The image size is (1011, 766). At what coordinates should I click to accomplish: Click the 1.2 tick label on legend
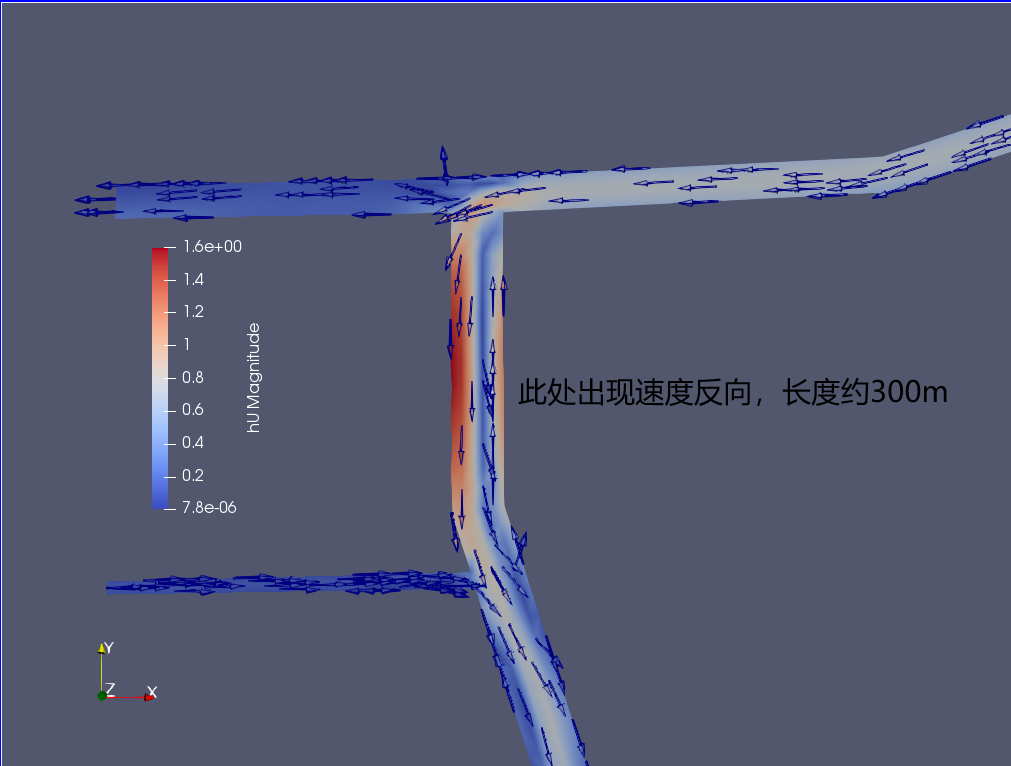click(x=192, y=312)
